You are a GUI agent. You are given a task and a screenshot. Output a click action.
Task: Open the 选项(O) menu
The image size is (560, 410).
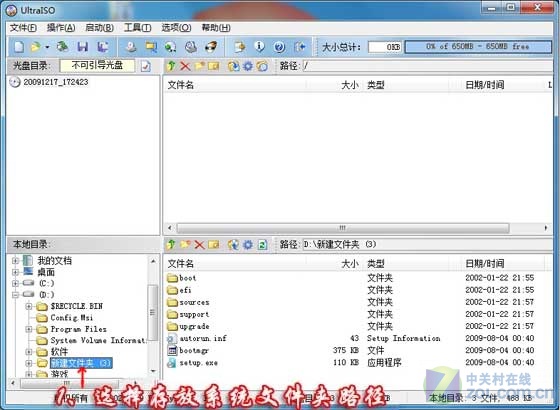click(176, 28)
